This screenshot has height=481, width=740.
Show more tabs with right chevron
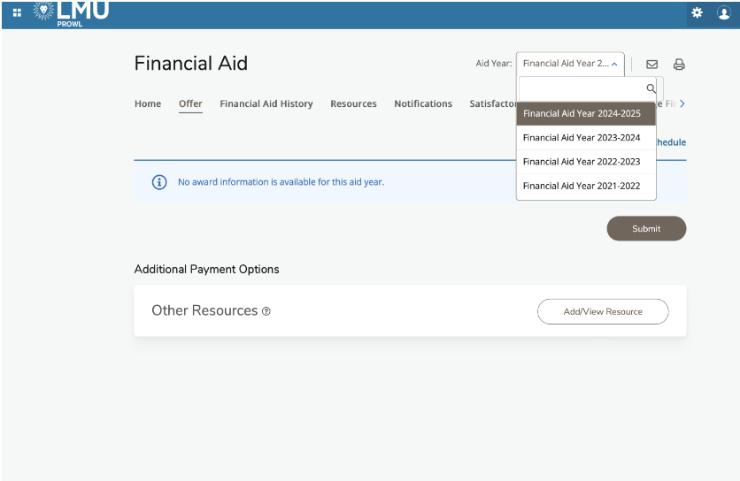pyautogui.click(x=682, y=103)
